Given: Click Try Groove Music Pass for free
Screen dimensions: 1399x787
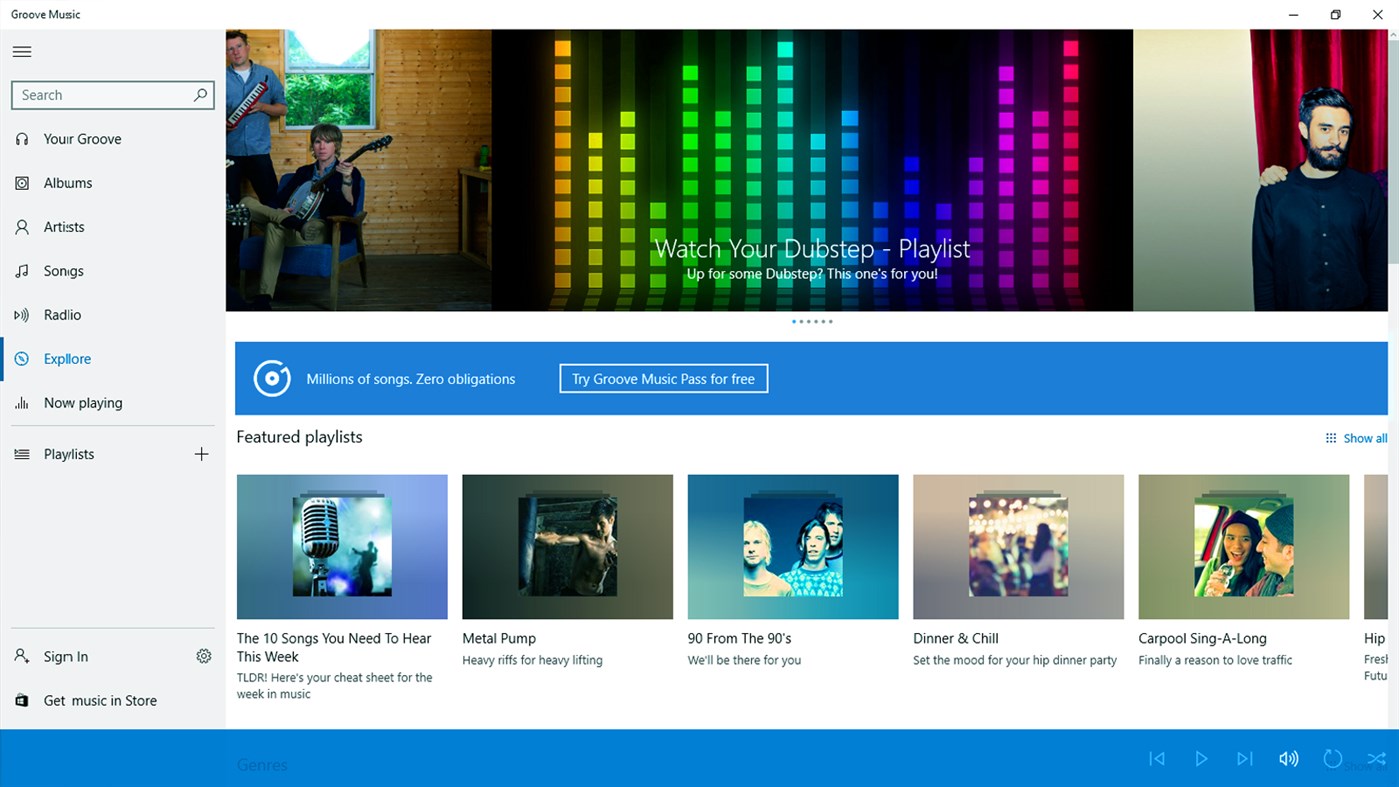Looking at the screenshot, I should [x=663, y=378].
